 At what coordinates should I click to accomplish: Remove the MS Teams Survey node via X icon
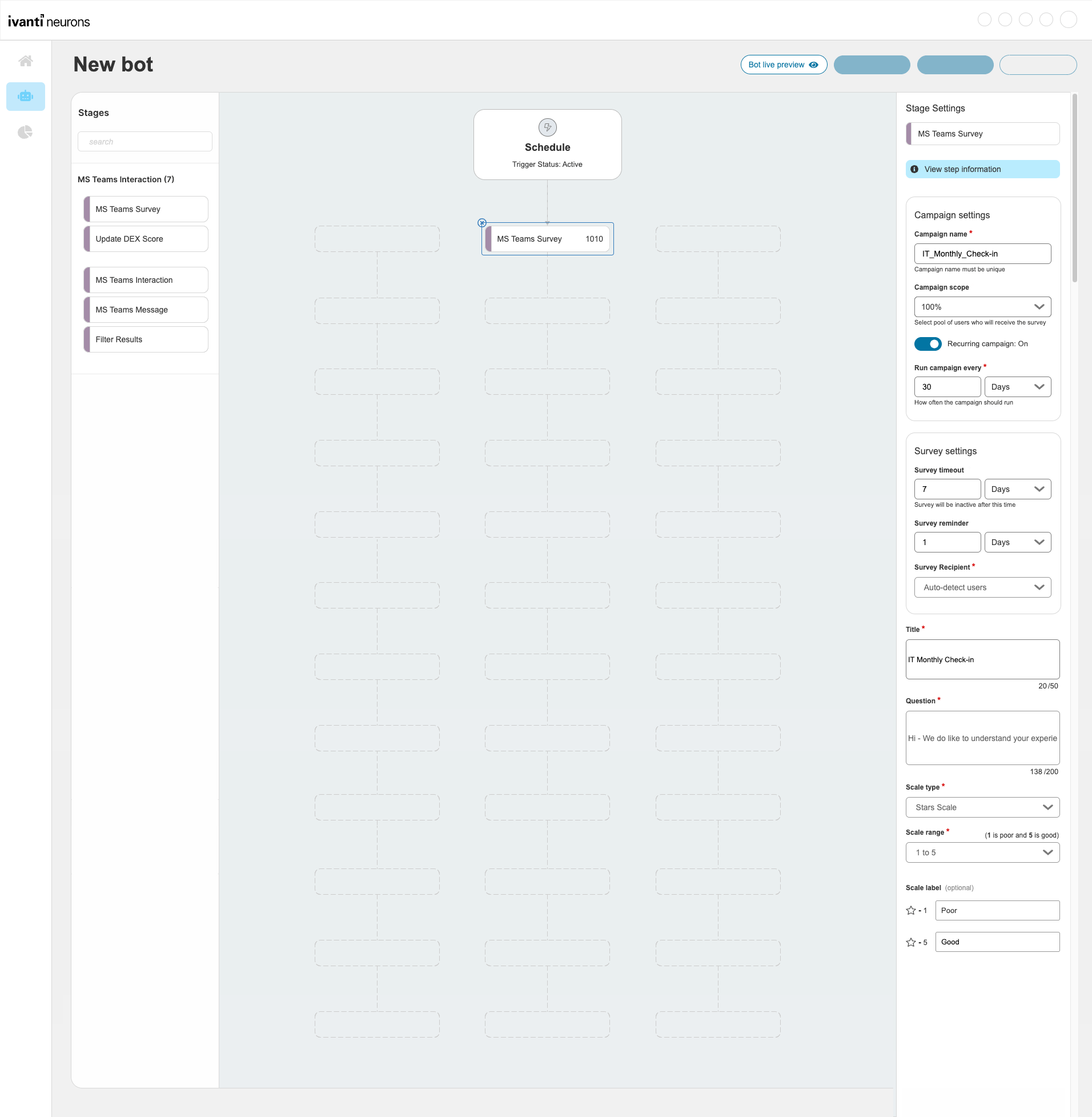482,223
